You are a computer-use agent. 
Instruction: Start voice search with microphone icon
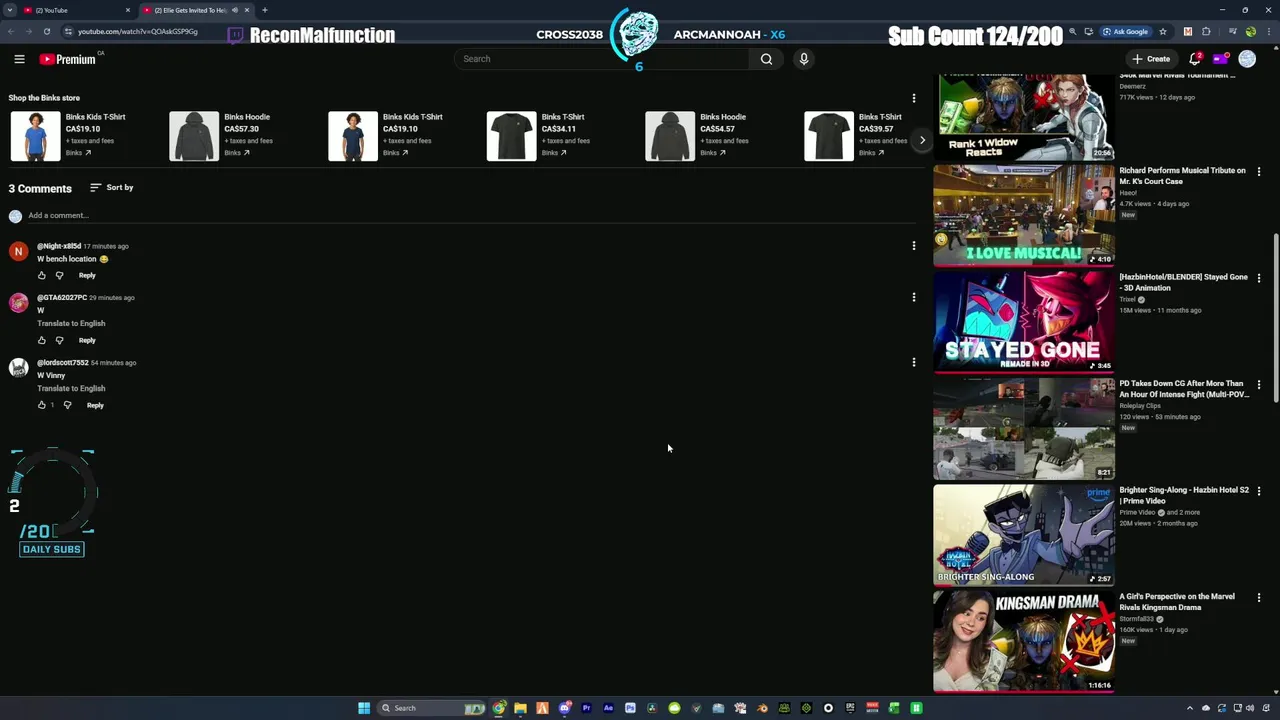(803, 59)
